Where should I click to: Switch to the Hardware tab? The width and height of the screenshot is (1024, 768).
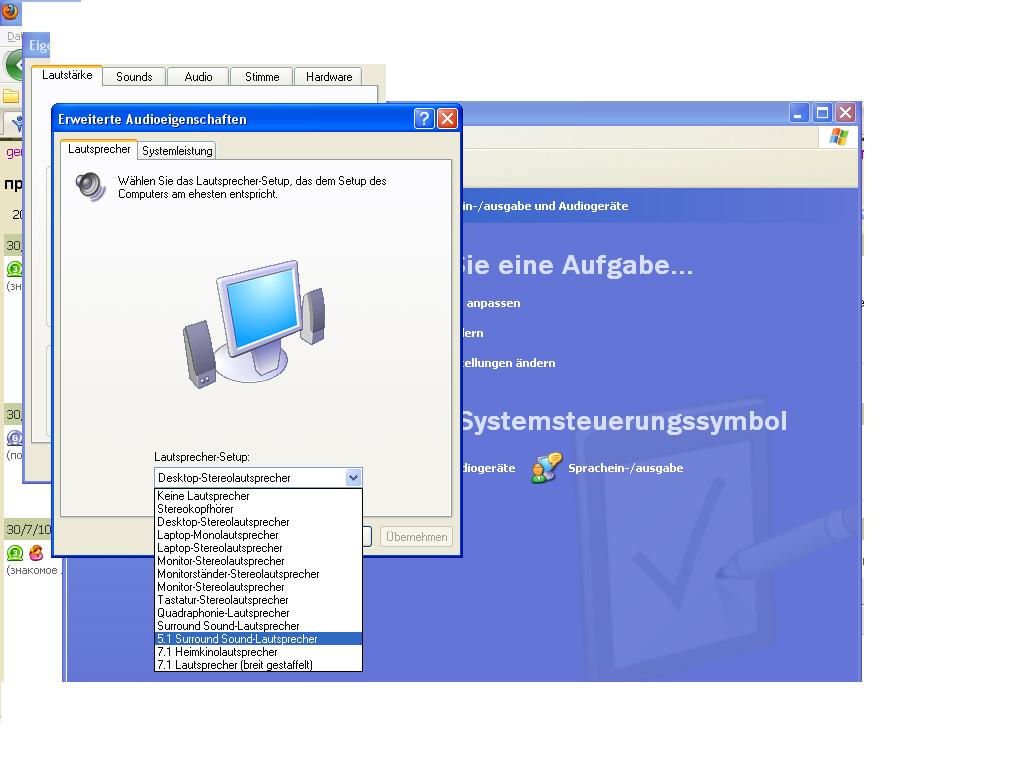329,76
